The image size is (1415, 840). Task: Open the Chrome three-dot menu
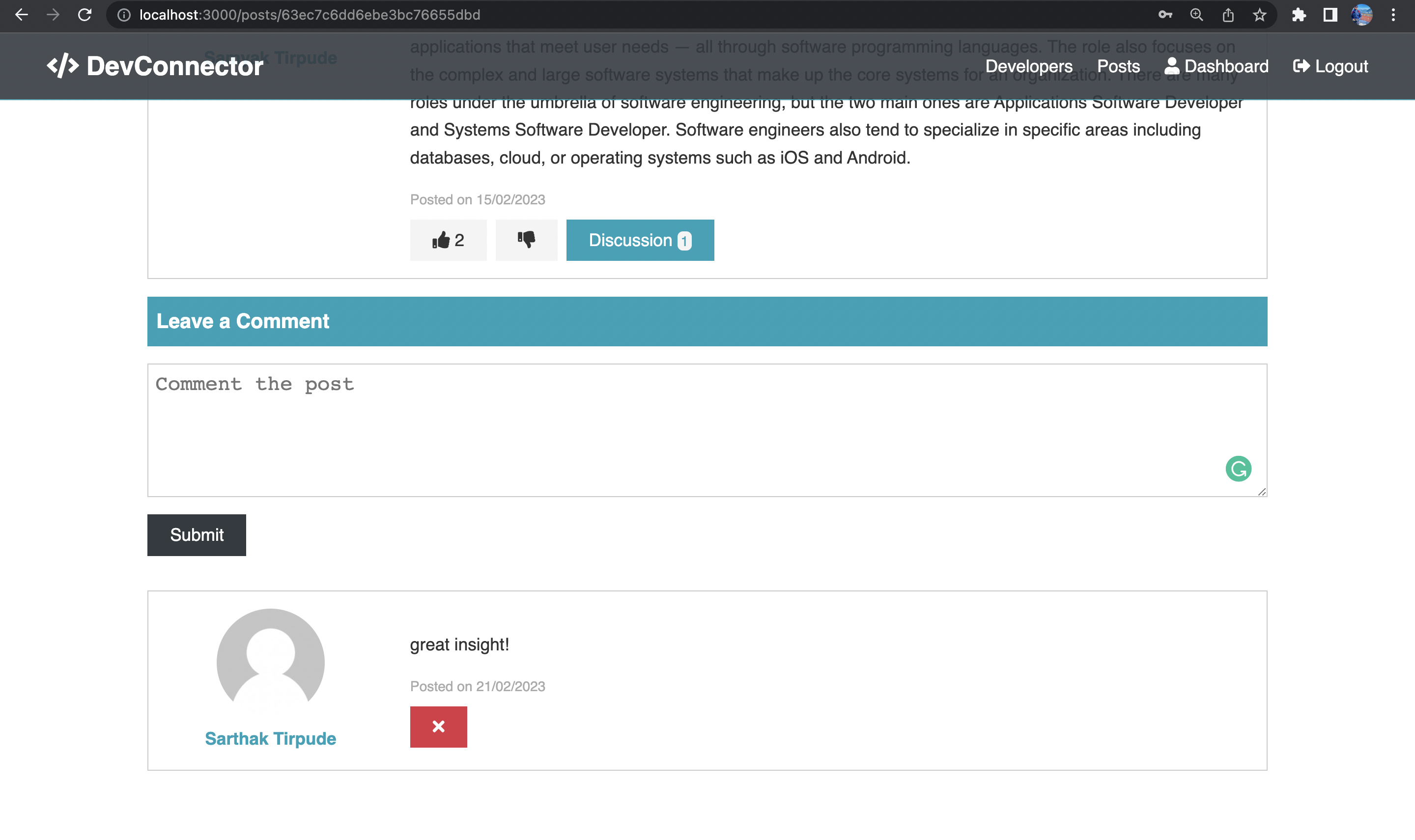(1393, 15)
